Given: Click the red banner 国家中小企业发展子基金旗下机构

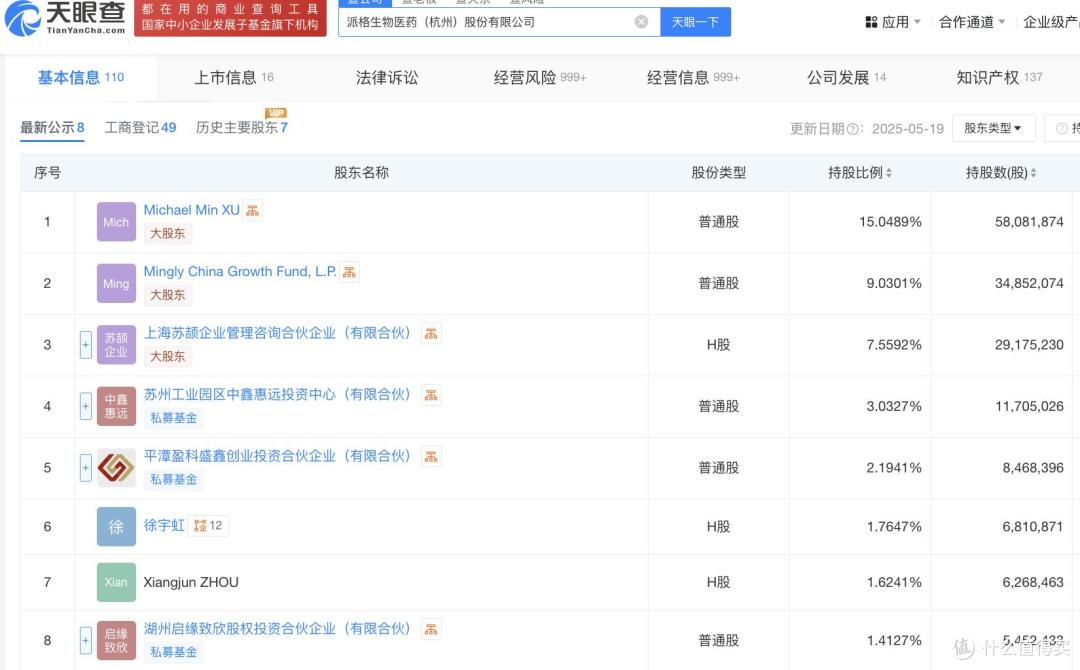Looking at the screenshot, I should click(x=230, y=18).
